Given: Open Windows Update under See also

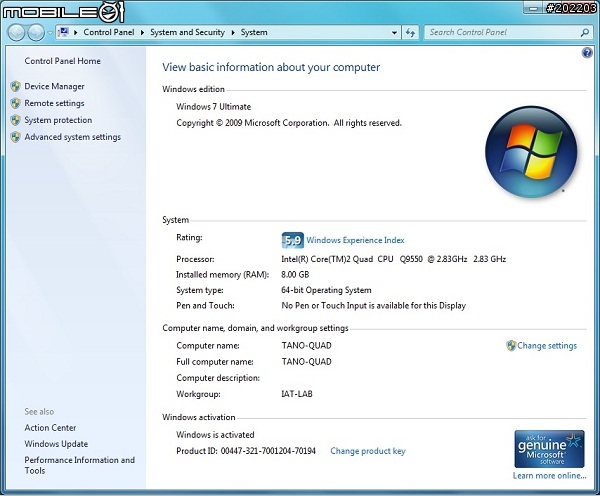Looking at the screenshot, I should pos(56,444).
